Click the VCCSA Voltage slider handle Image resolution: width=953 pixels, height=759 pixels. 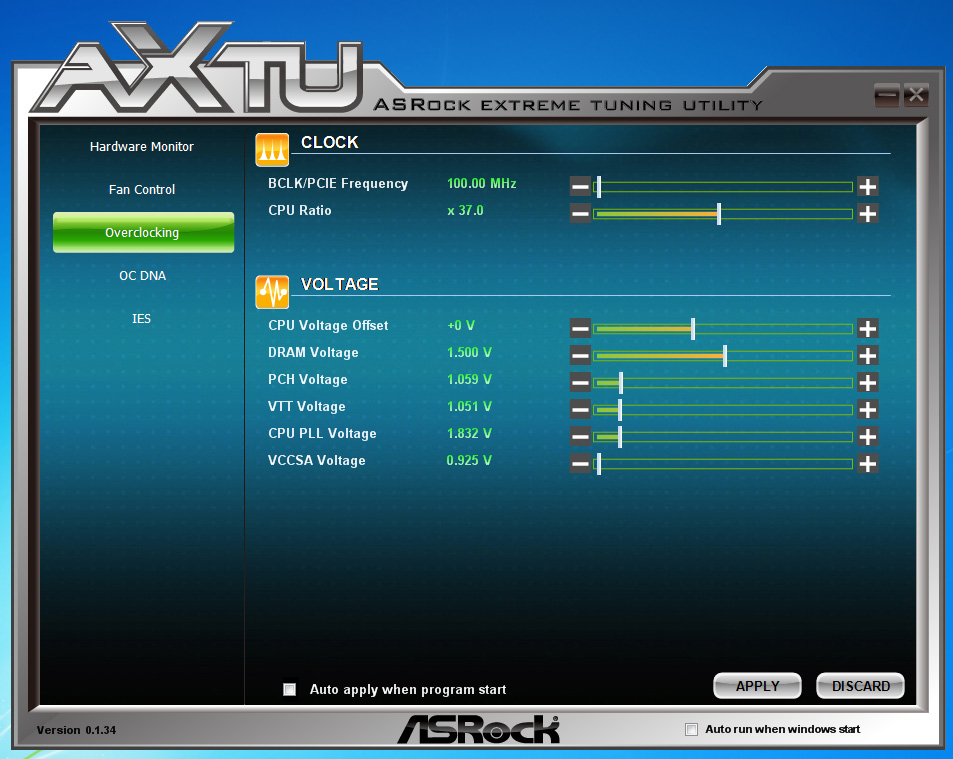click(x=599, y=464)
